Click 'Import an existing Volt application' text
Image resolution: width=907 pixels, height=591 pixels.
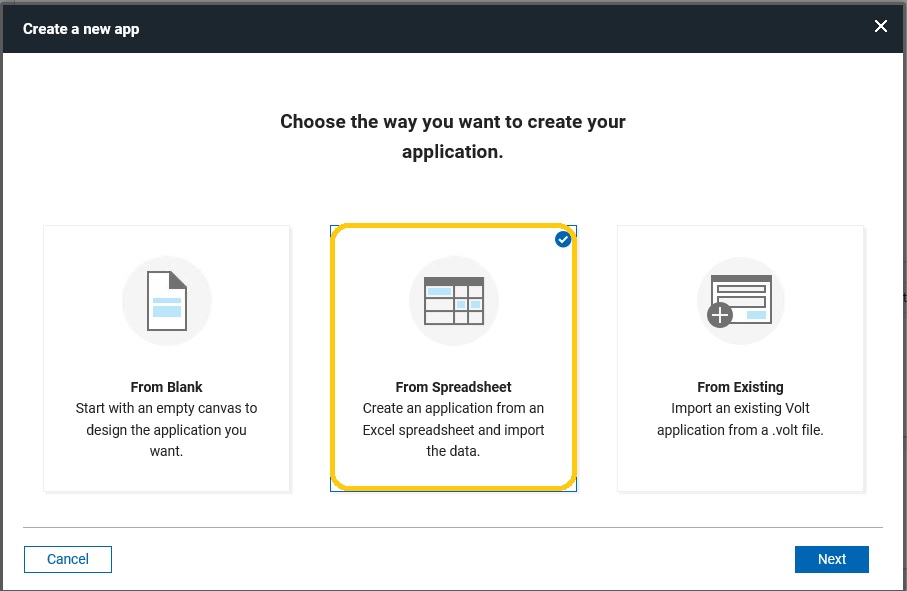[740, 419]
